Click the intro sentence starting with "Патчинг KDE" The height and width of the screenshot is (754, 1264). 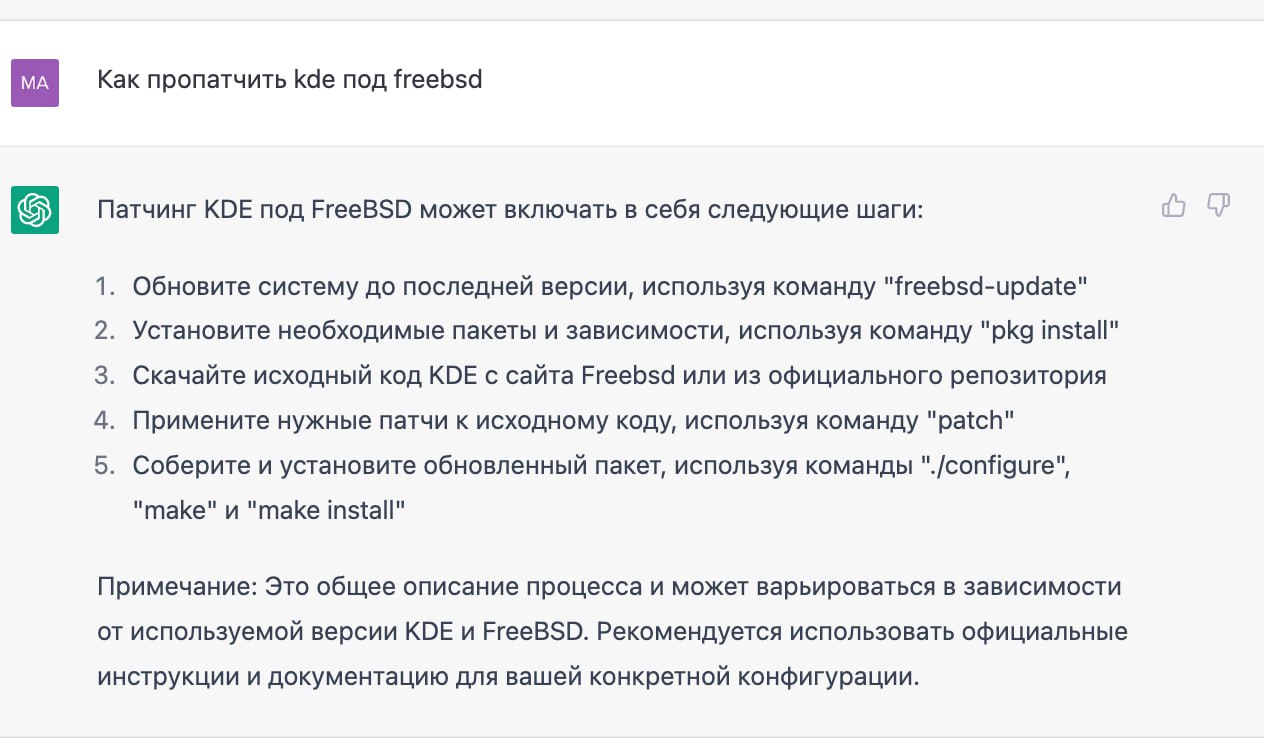pyautogui.click(x=510, y=210)
